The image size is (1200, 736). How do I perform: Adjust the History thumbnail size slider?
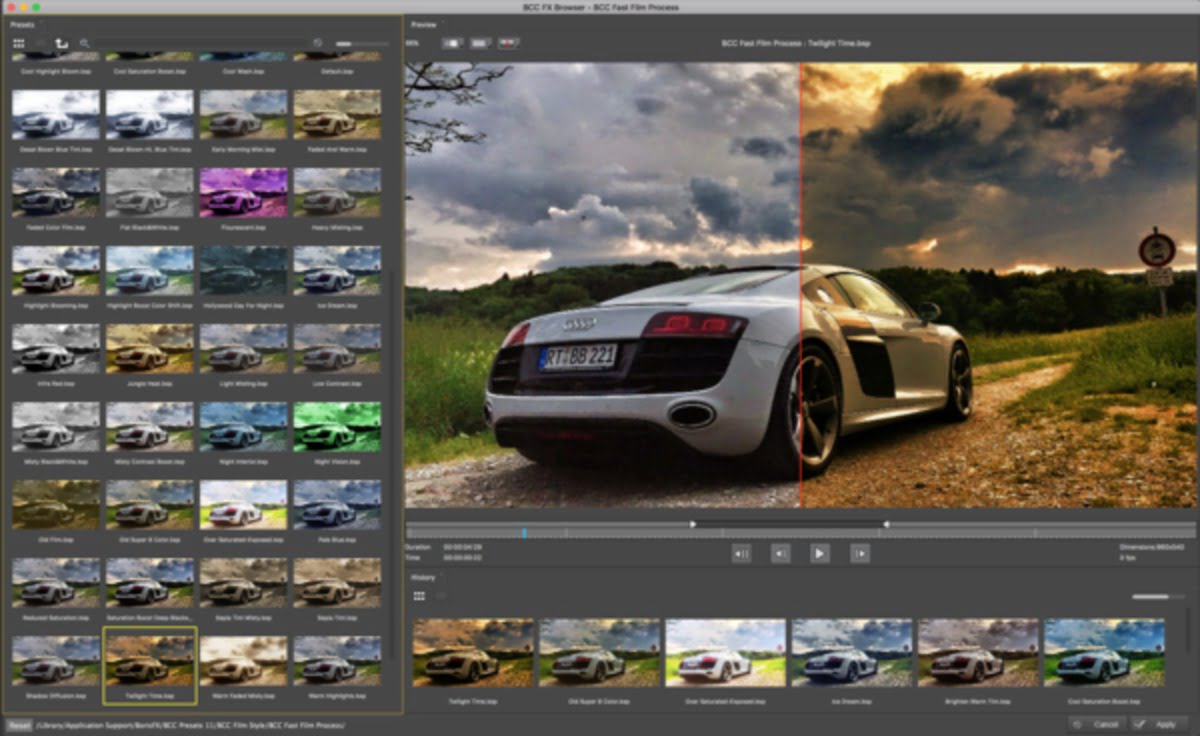(x=1157, y=597)
